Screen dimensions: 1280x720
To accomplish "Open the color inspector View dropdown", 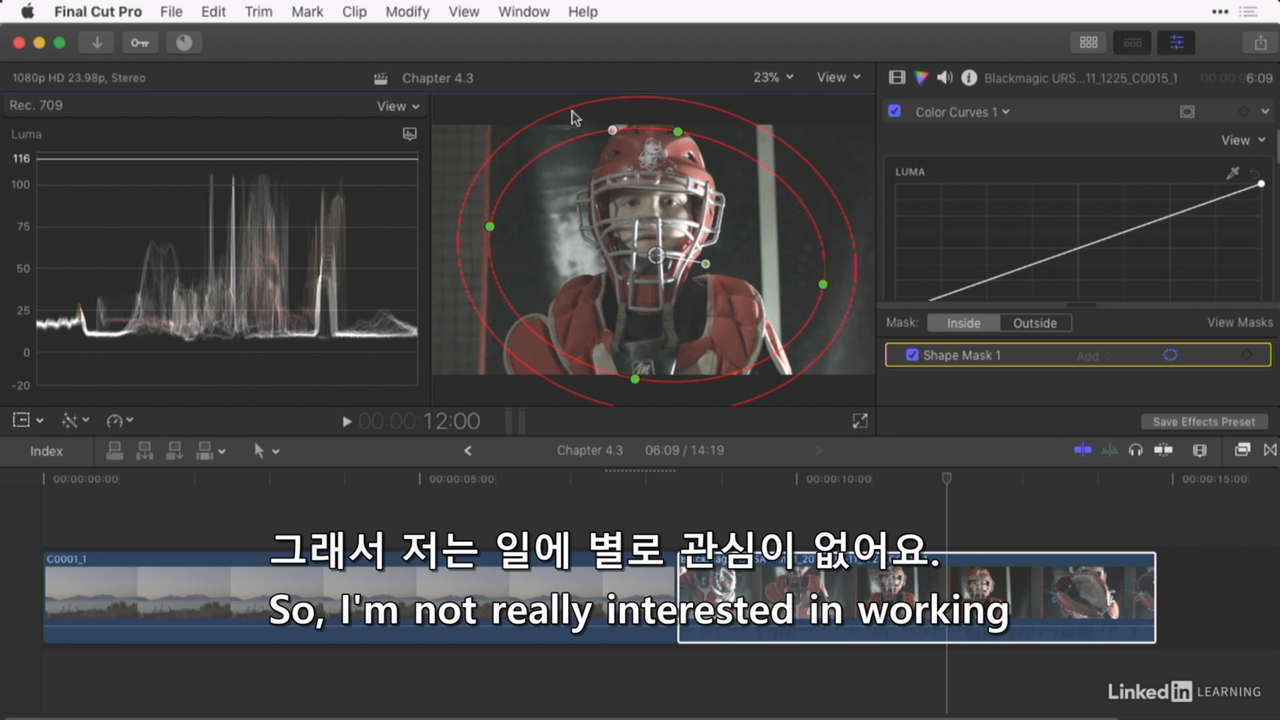I will point(1243,140).
